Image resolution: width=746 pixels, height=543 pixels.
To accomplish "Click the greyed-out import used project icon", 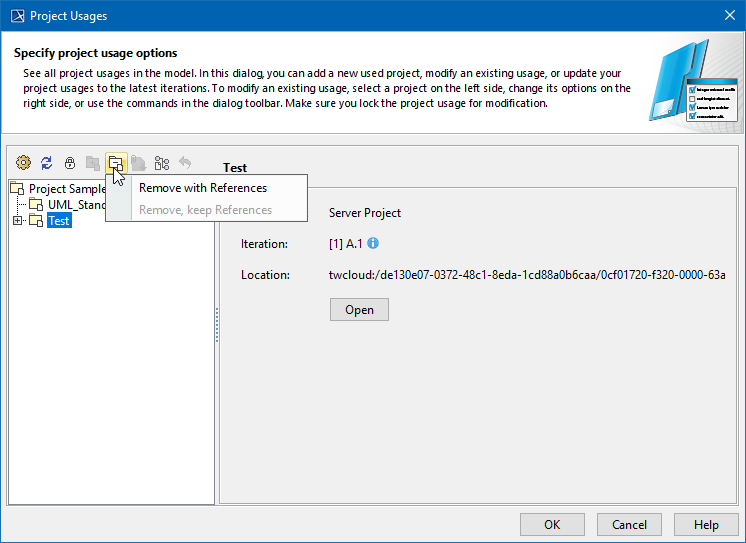I will [138, 163].
